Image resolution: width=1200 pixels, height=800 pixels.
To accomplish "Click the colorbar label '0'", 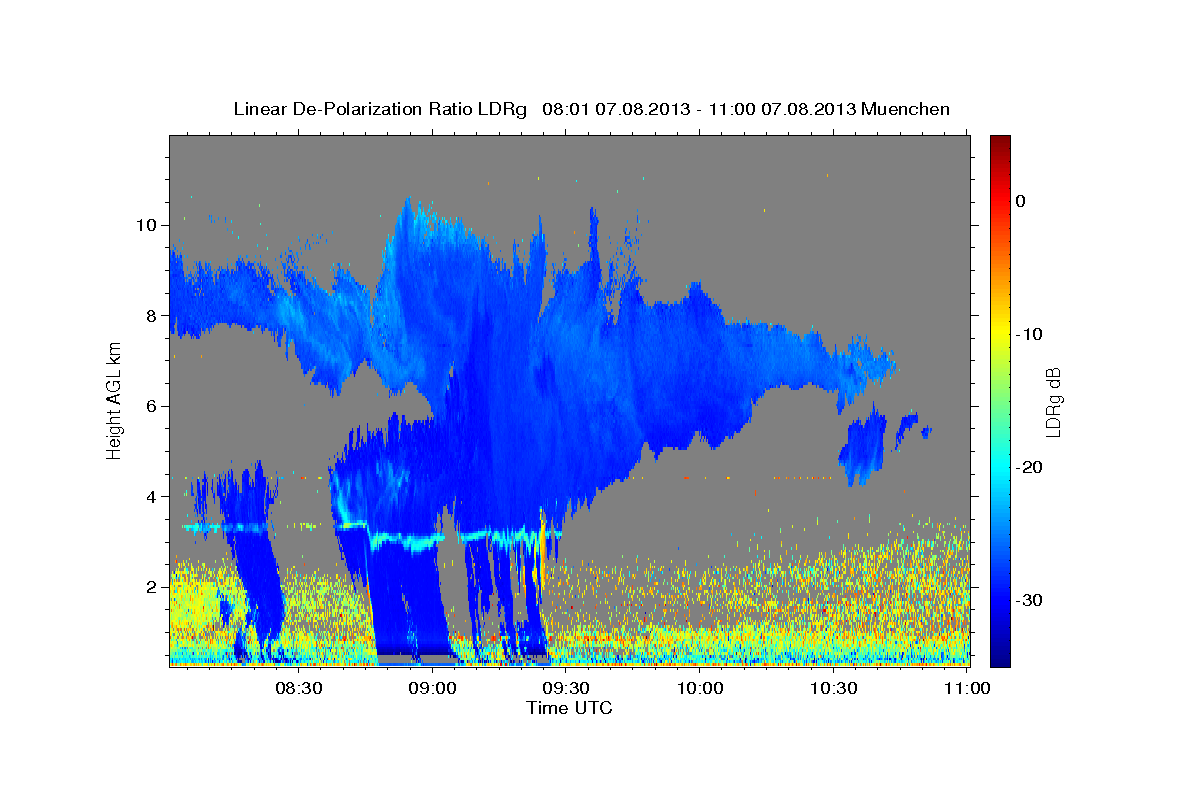I will coord(1021,201).
